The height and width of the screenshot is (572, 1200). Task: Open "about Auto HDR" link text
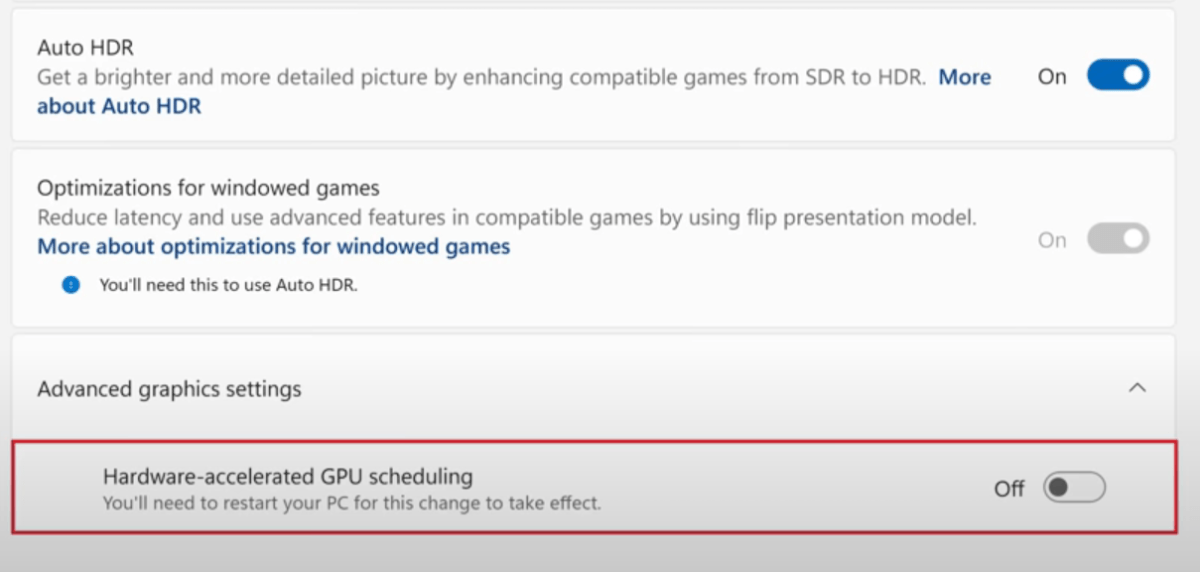pos(119,106)
